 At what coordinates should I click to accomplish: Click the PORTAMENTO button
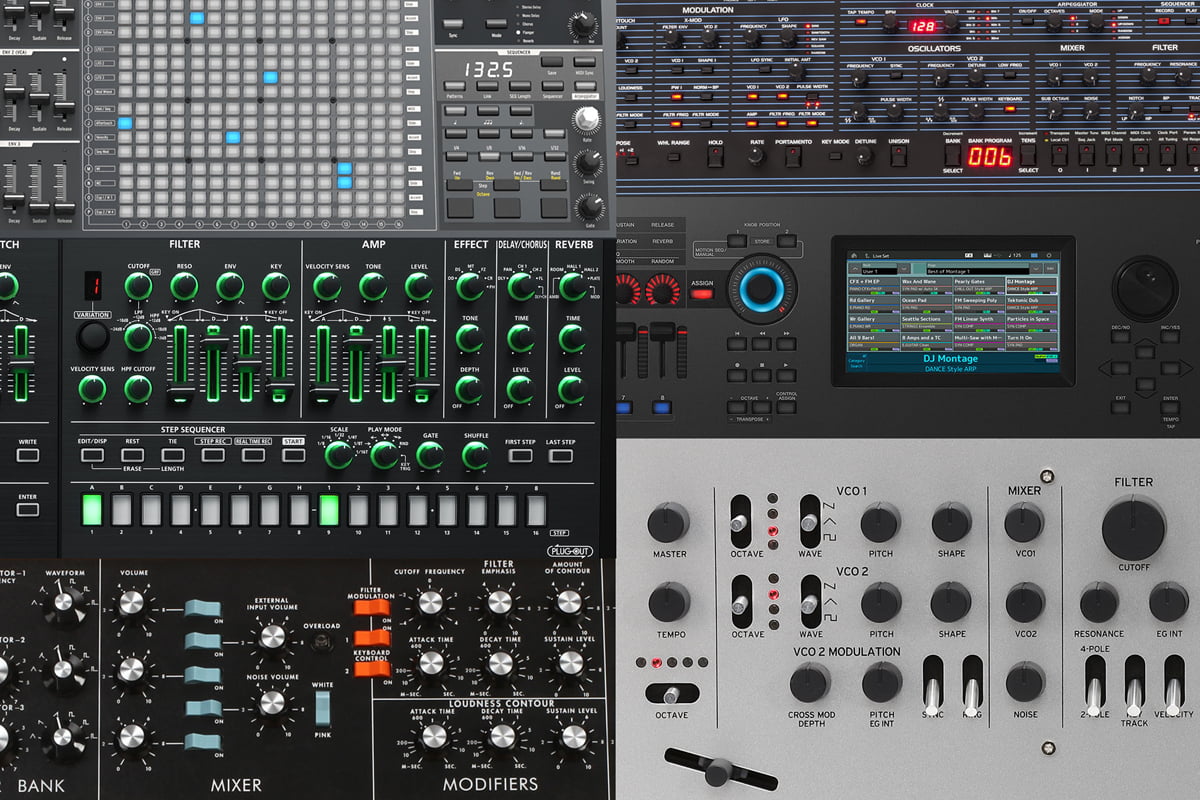[793, 156]
